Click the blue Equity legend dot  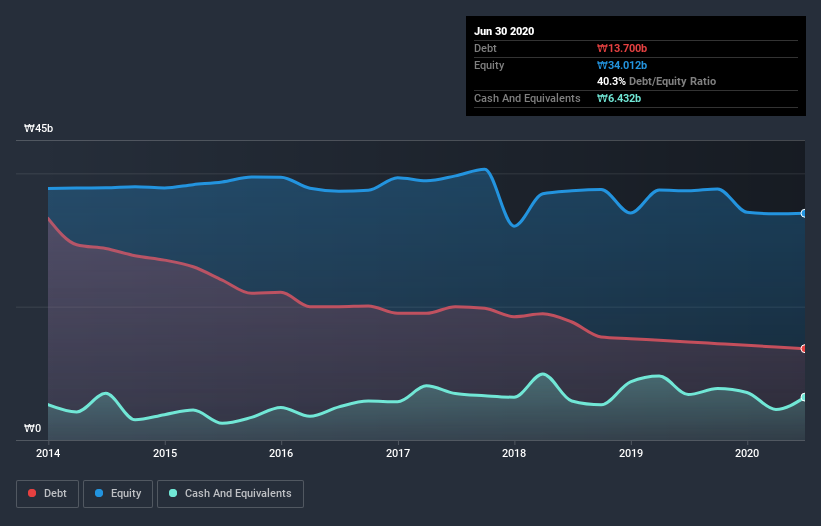[x=99, y=493]
